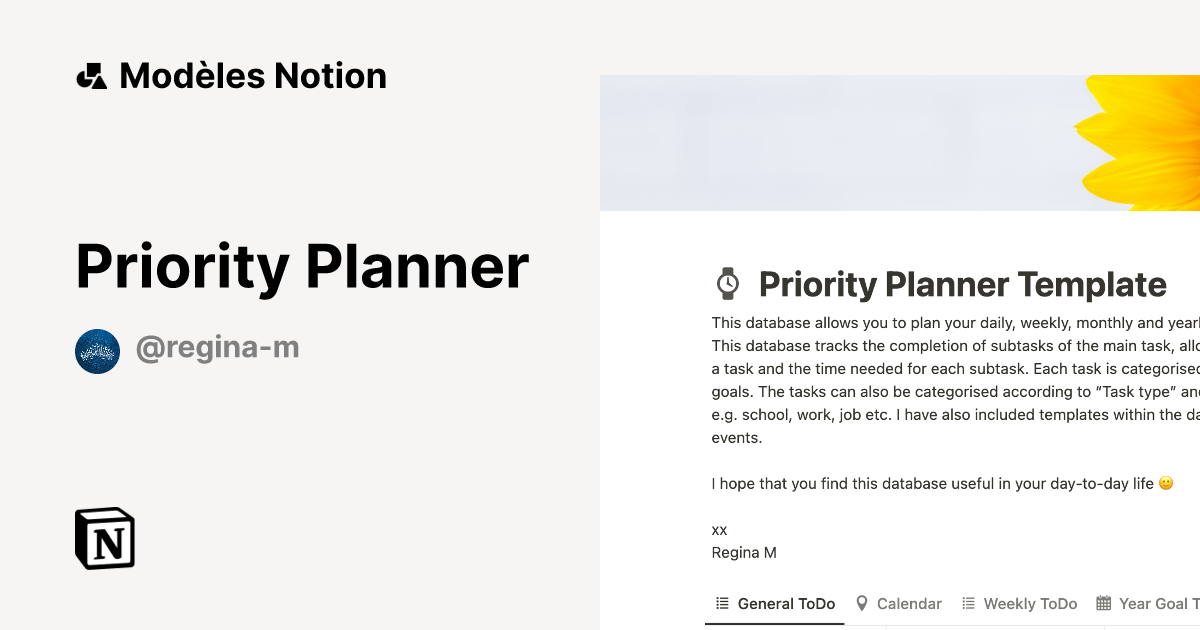Open the Weekly ToDo tab

pyautogui.click(x=1031, y=603)
